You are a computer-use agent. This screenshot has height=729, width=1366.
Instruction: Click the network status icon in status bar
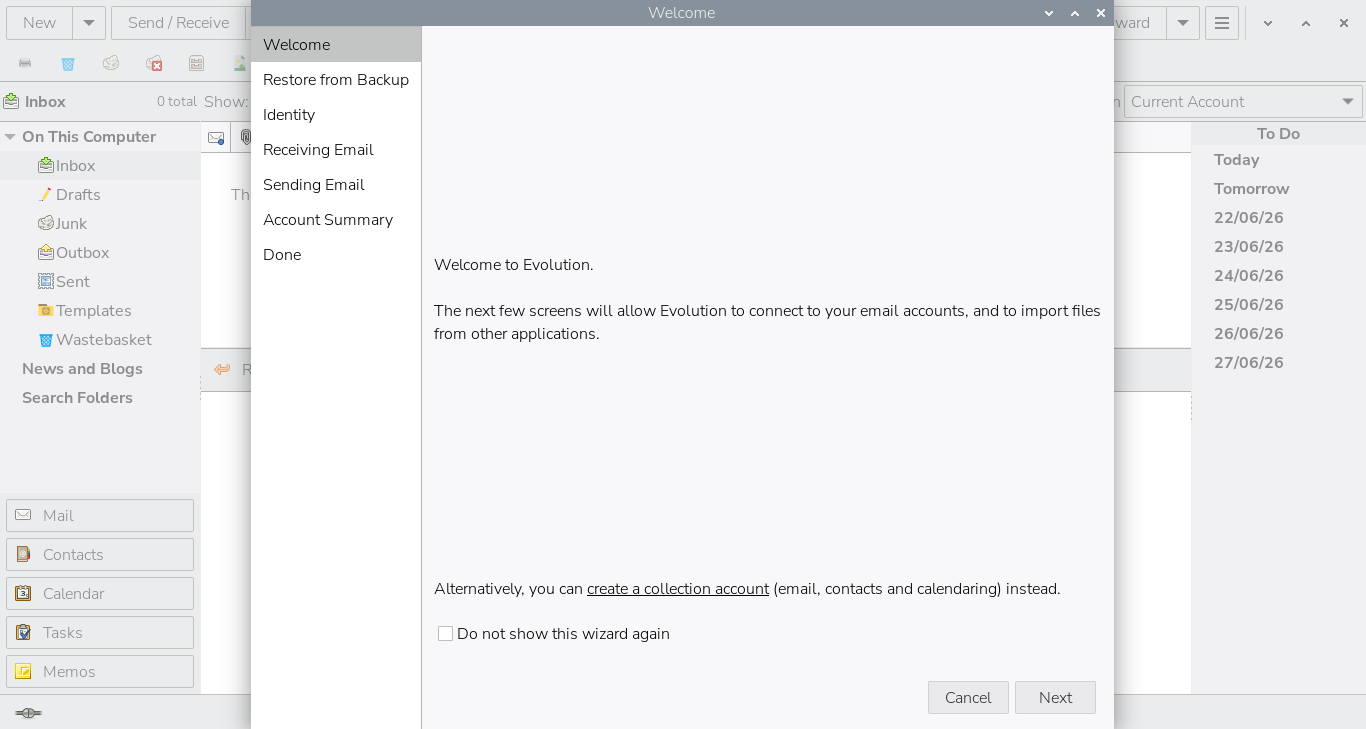(28, 713)
